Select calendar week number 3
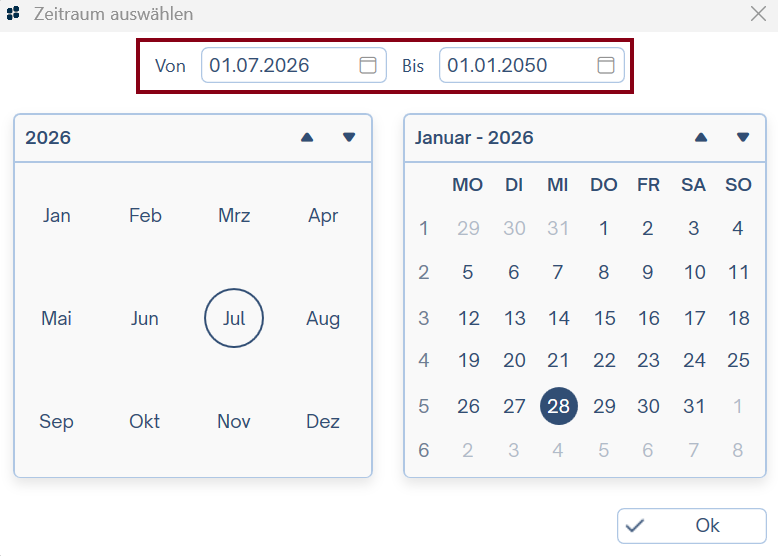This screenshot has width=778, height=556. pos(424,319)
